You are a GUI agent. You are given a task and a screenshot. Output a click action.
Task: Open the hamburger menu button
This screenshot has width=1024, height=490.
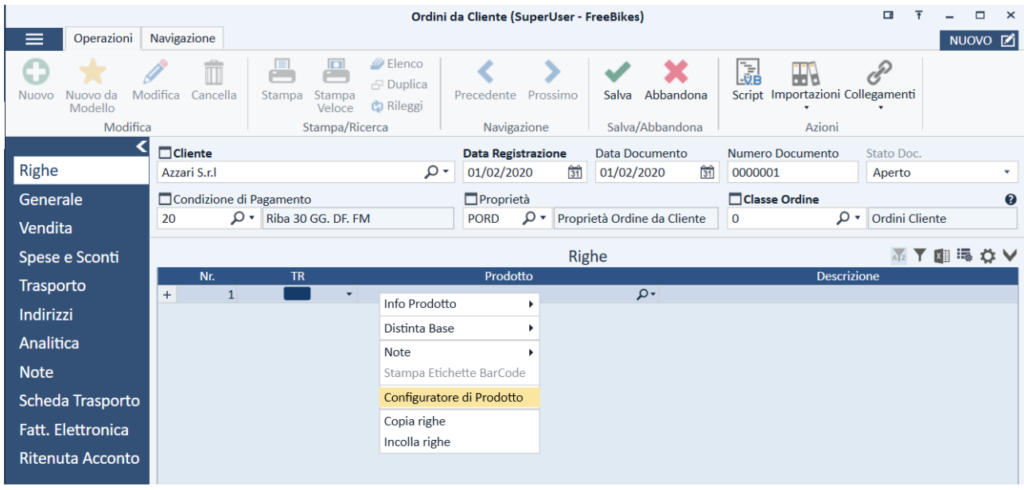coord(34,39)
